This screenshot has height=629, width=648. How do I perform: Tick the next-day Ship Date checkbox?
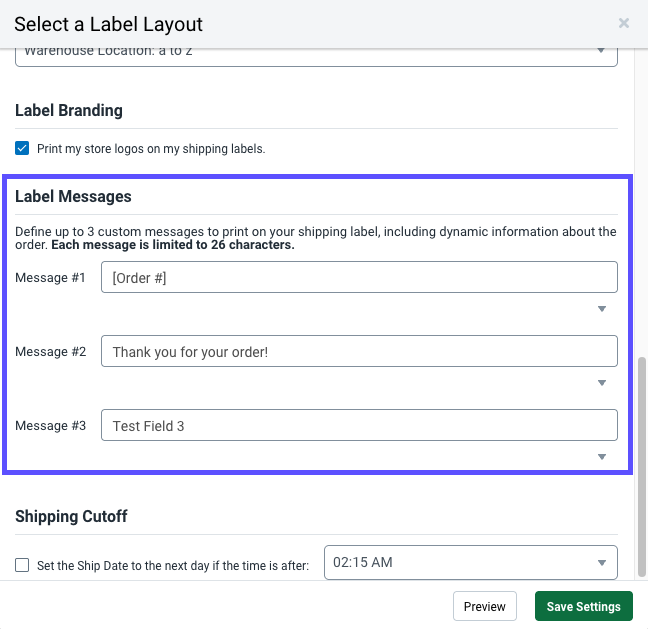[x=22, y=565]
